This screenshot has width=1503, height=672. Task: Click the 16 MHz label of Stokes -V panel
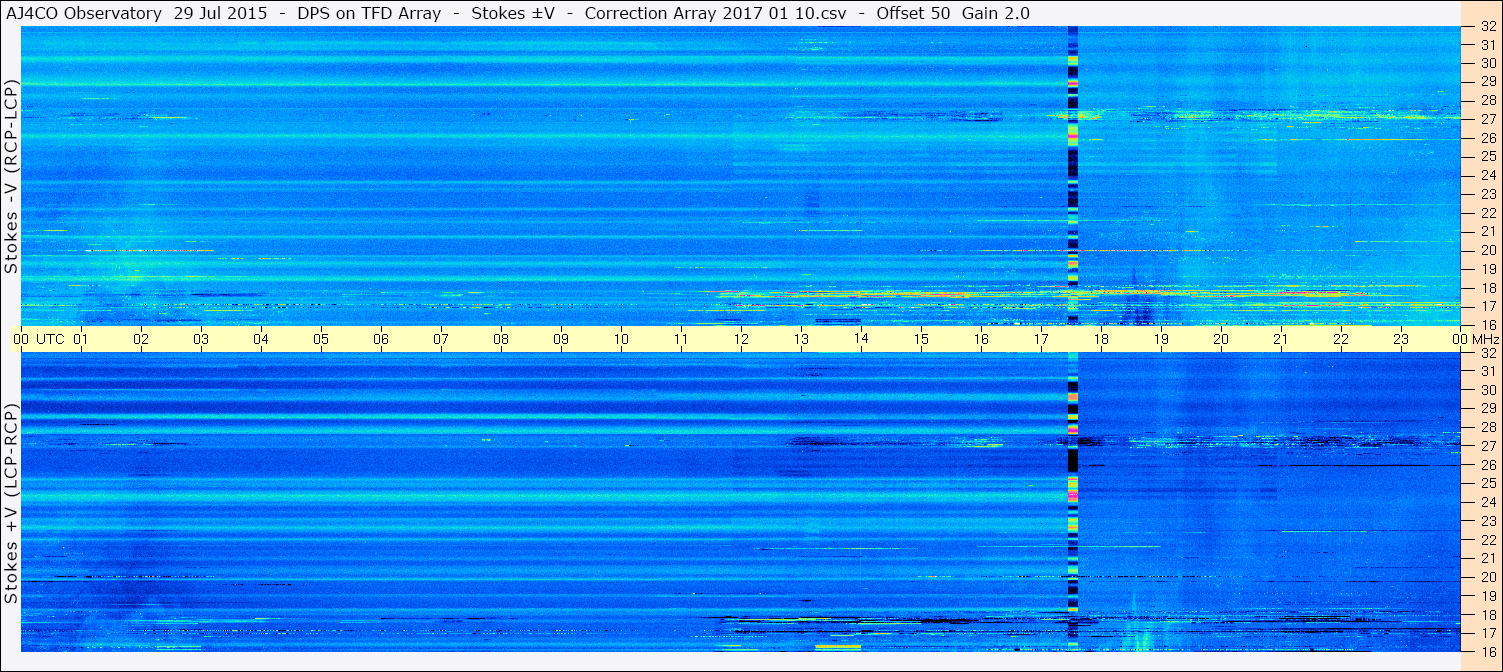point(1488,325)
